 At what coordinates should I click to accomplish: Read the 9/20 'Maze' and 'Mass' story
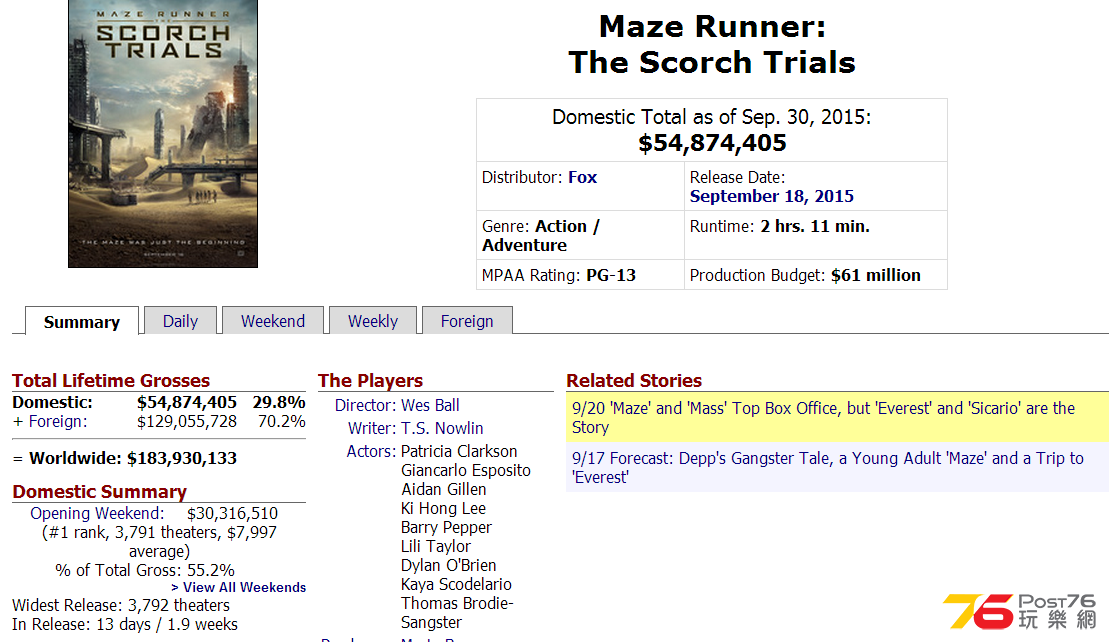tap(823, 418)
